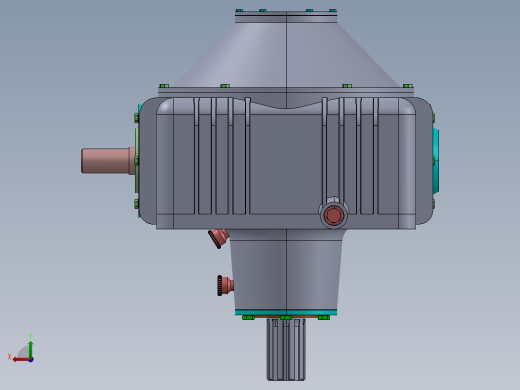Select the flat center panel of ribbed housing
The width and height of the screenshot is (520, 390).
click(x=286, y=163)
